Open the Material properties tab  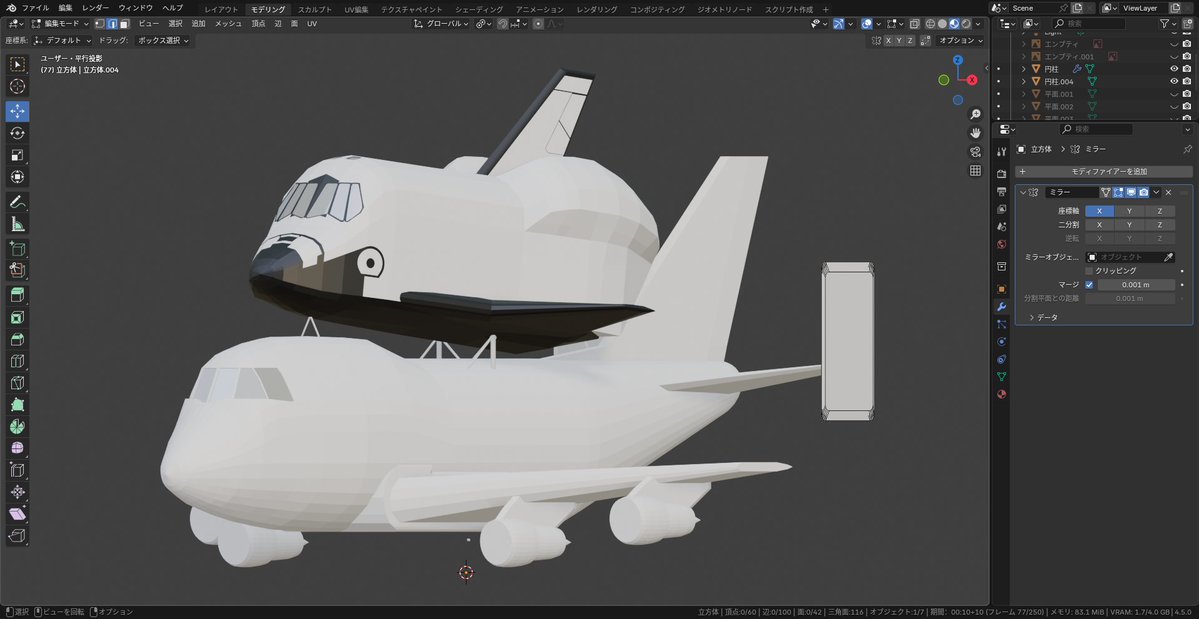[1002, 394]
